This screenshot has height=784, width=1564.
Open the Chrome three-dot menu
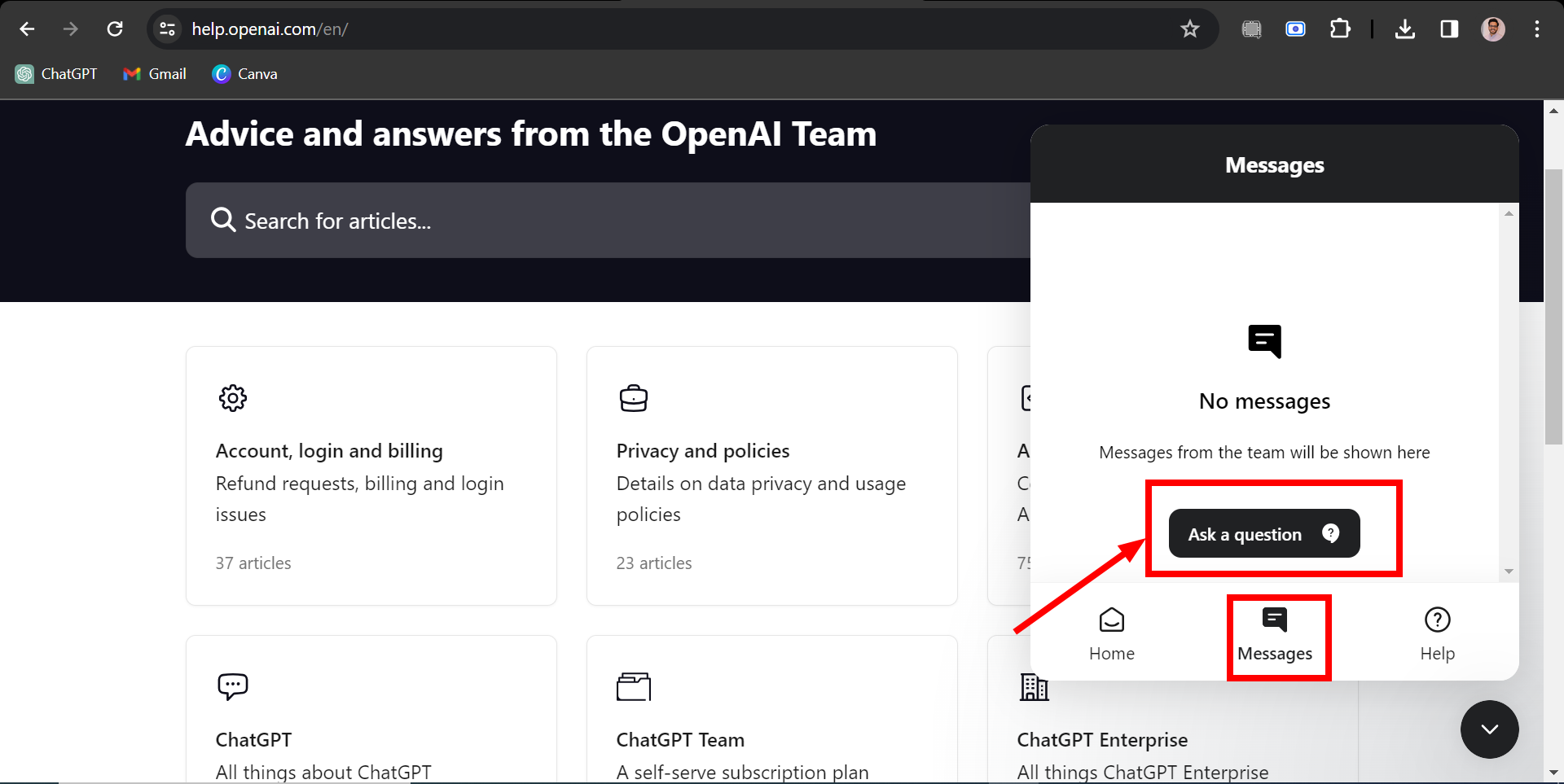[x=1537, y=28]
